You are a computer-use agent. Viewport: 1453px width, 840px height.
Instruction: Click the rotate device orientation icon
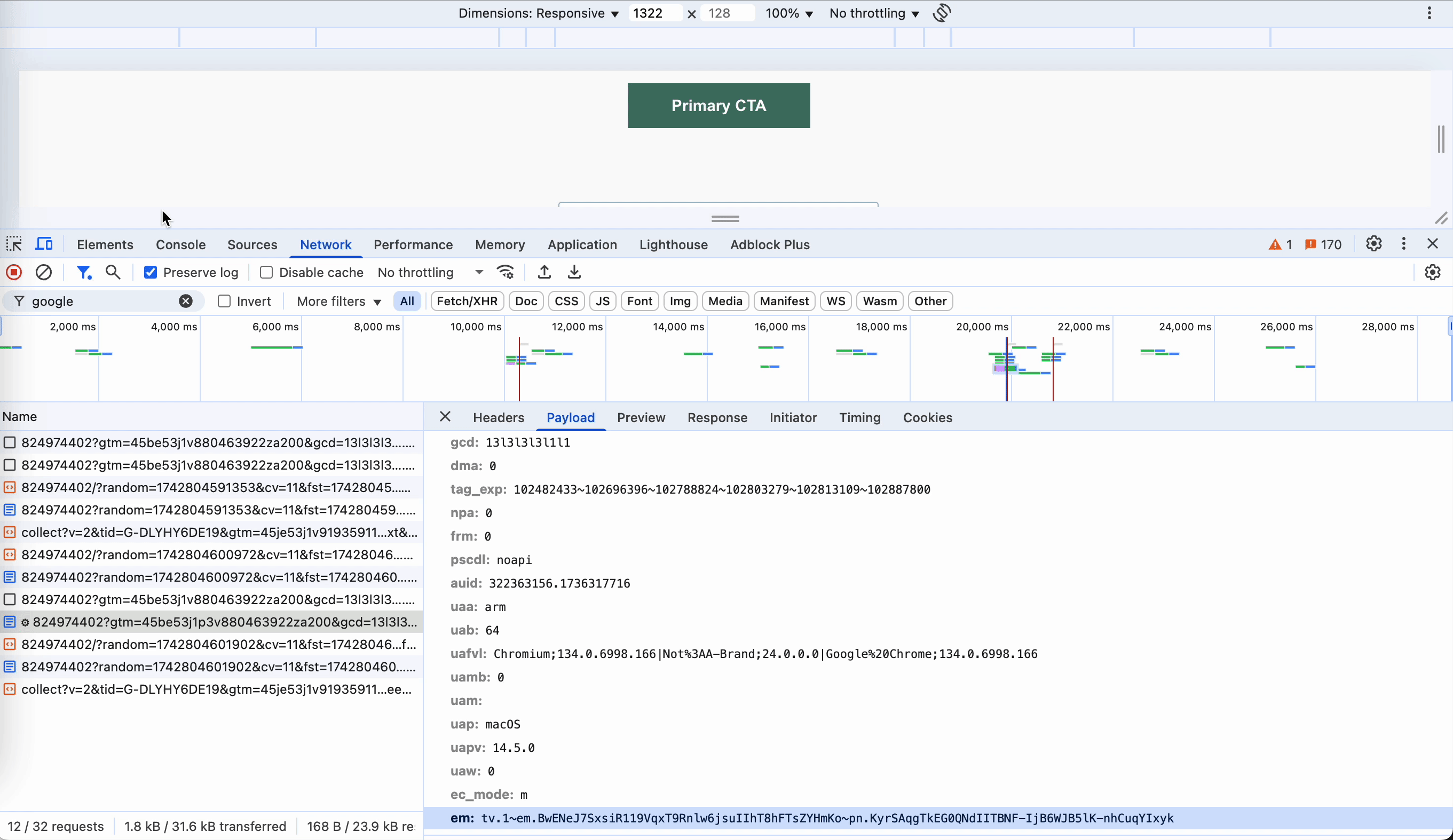(942, 13)
